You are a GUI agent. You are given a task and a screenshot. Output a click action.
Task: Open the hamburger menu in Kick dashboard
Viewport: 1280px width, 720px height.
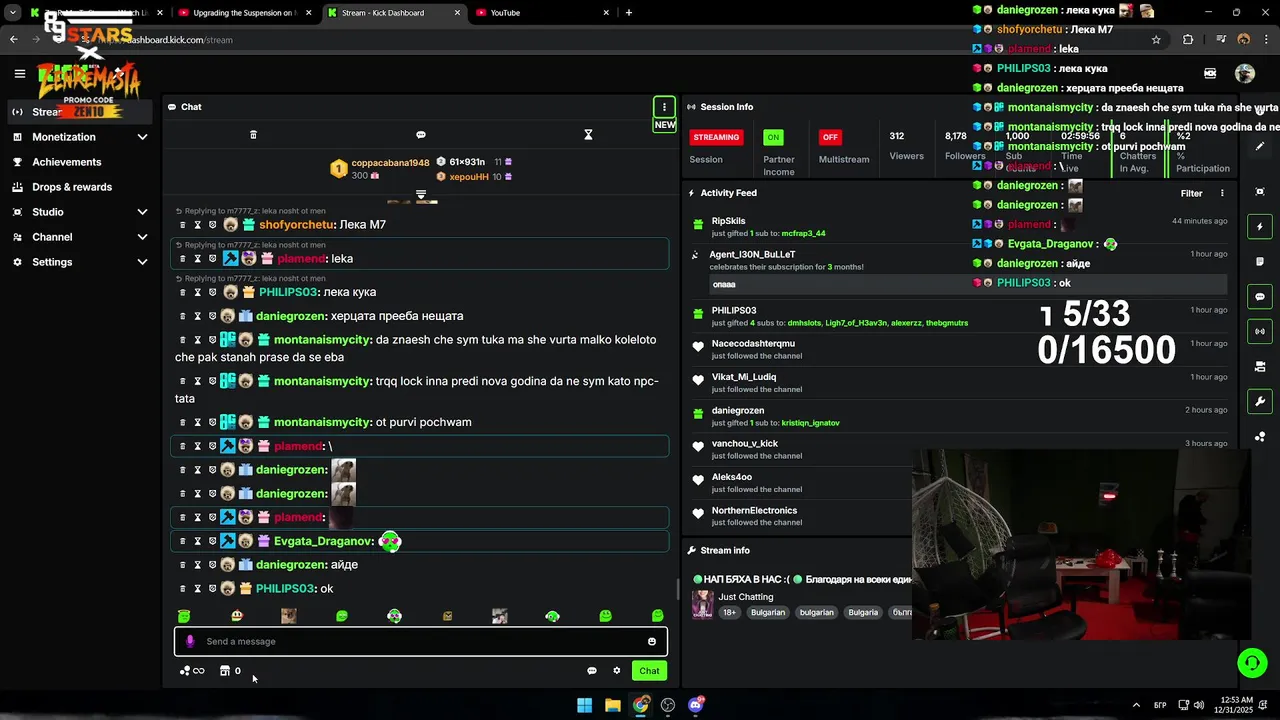[19, 73]
